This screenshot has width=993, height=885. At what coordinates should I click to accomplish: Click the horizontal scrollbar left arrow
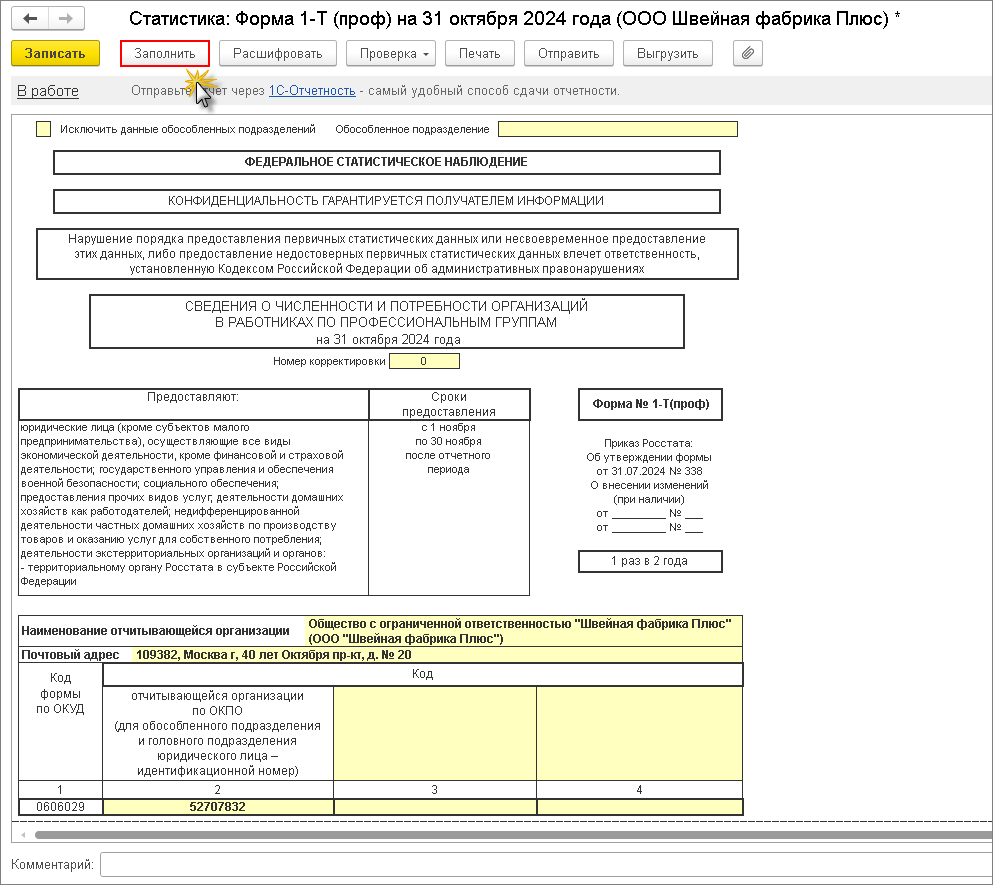click(x=23, y=835)
